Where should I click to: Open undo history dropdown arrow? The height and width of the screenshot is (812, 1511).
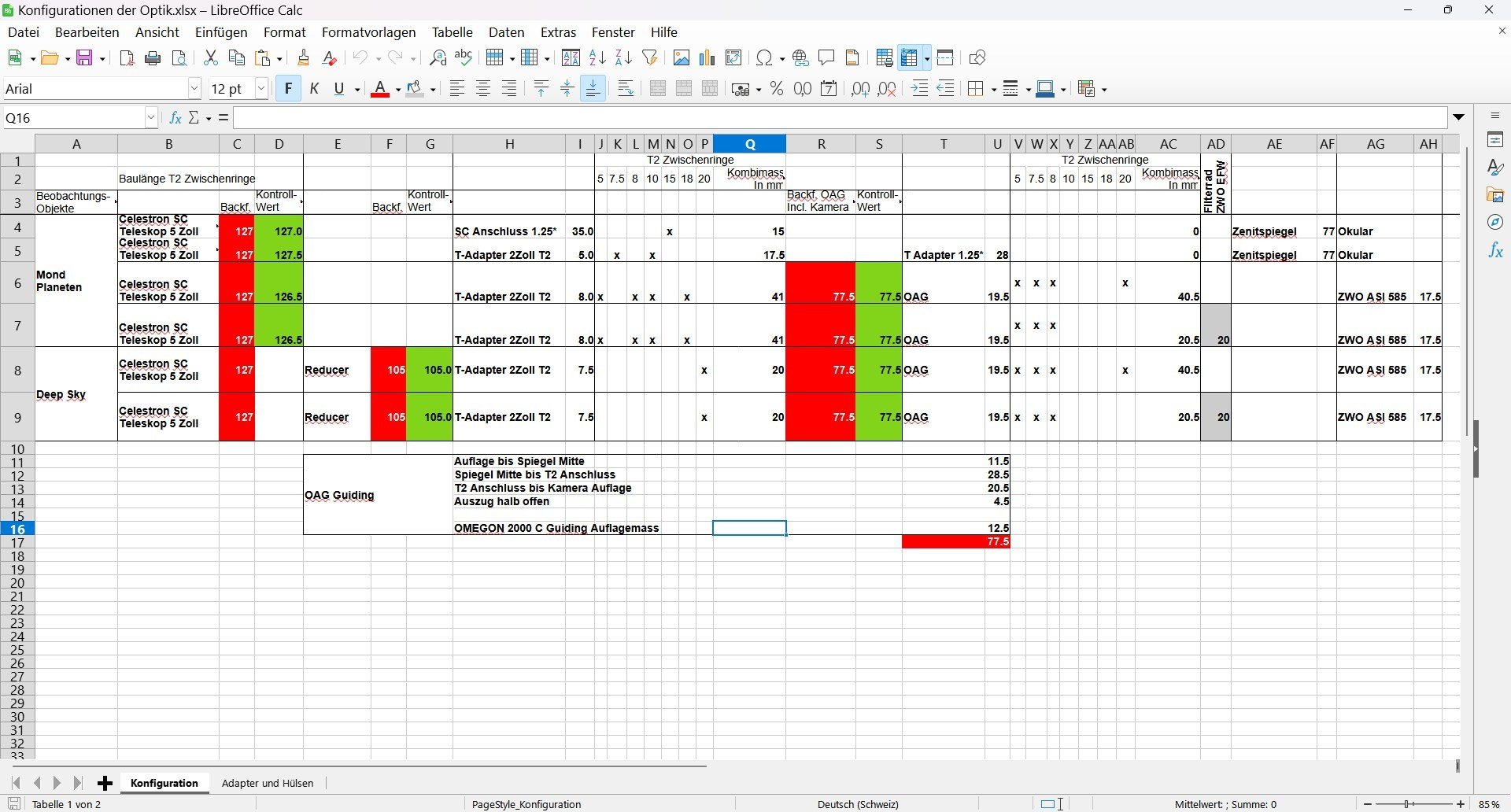coord(379,58)
